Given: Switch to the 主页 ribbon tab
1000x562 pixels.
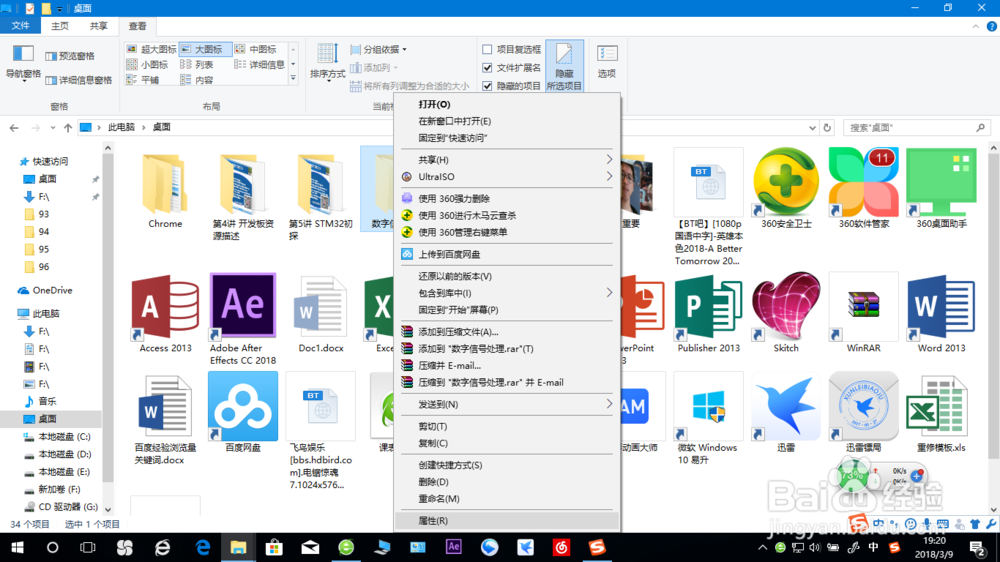Looking at the screenshot, I should click(x=60, y=26).
